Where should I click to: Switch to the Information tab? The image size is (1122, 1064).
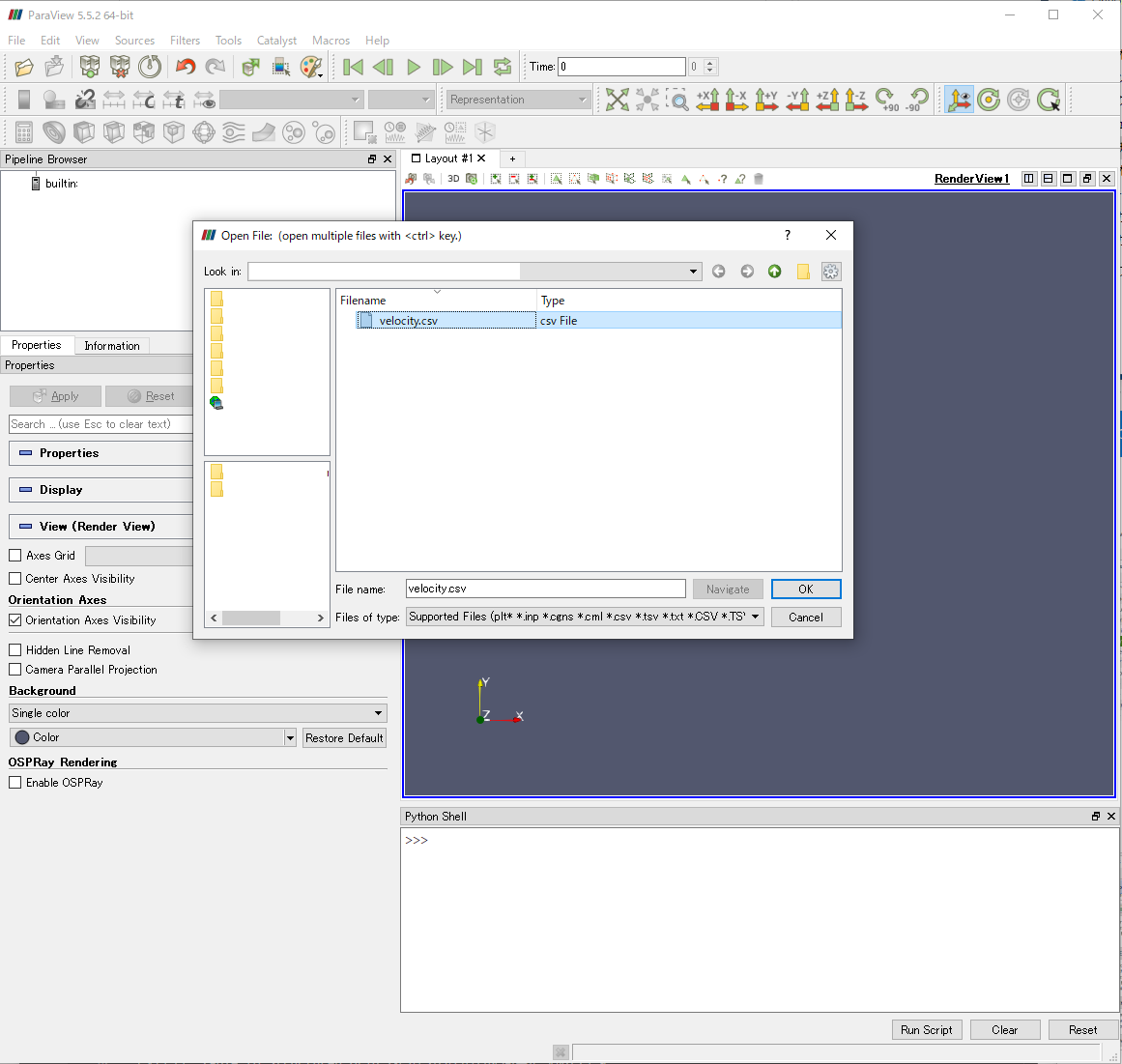click(x=112, y=345)
